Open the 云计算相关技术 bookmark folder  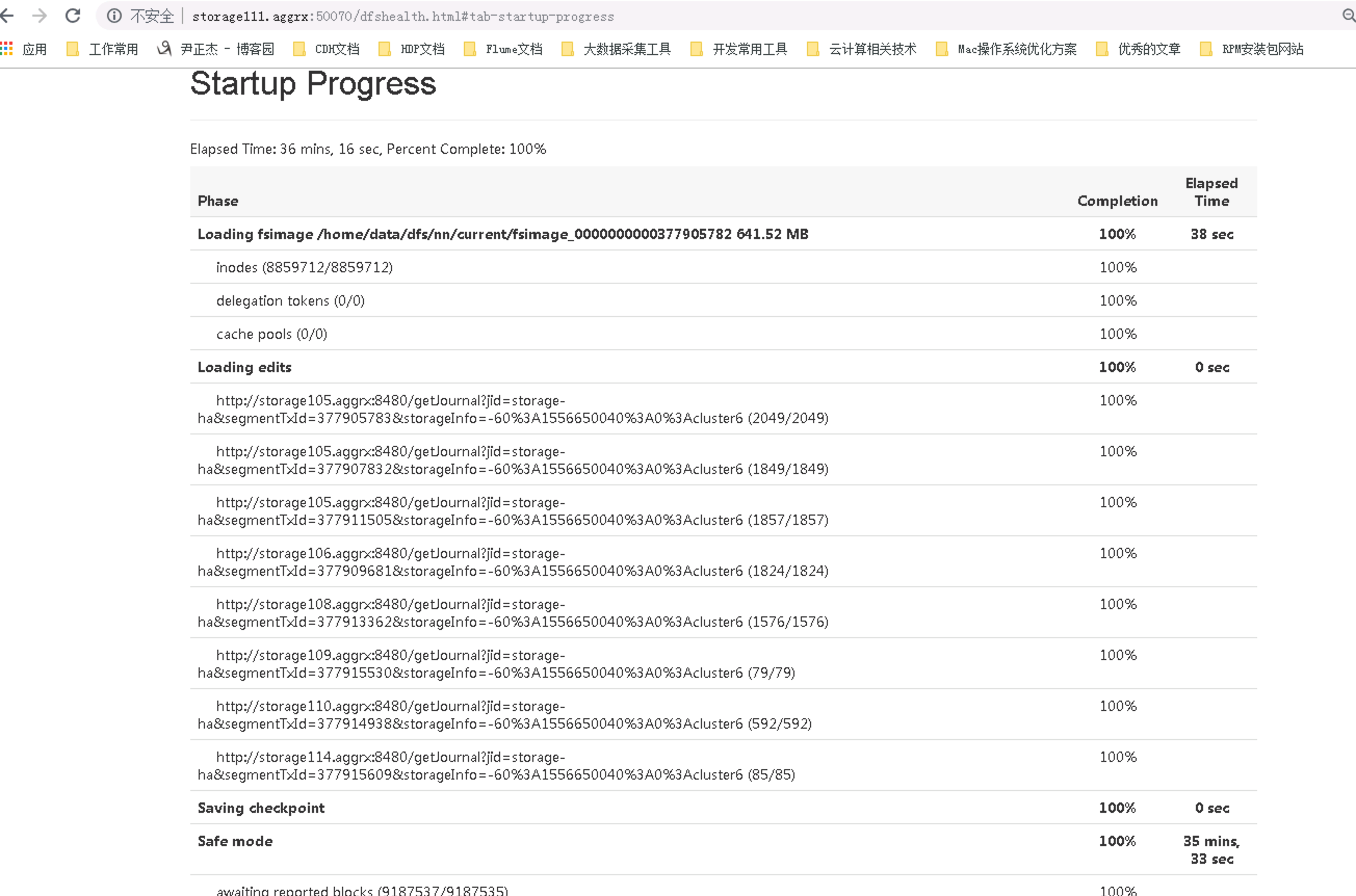[862, 49]
